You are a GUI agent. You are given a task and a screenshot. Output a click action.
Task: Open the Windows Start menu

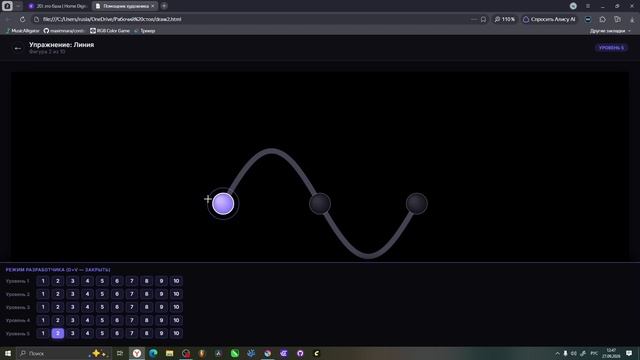click(8, 353)
